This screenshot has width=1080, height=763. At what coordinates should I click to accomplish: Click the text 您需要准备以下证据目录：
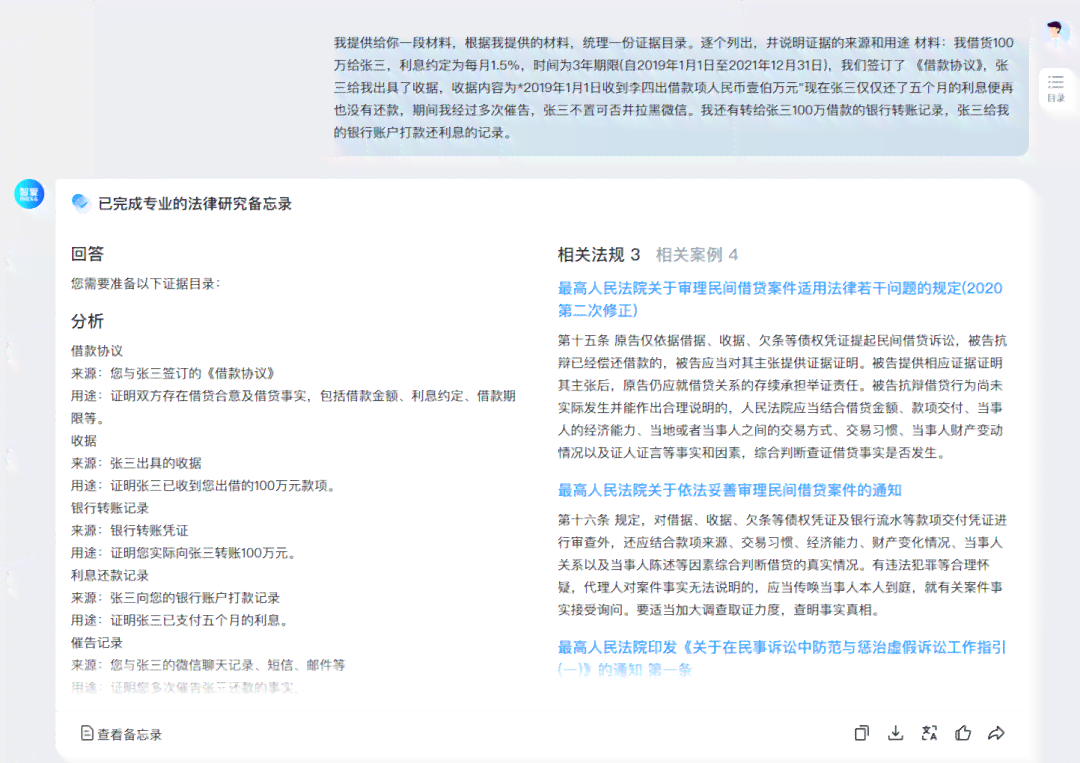(x=146, y=284)
